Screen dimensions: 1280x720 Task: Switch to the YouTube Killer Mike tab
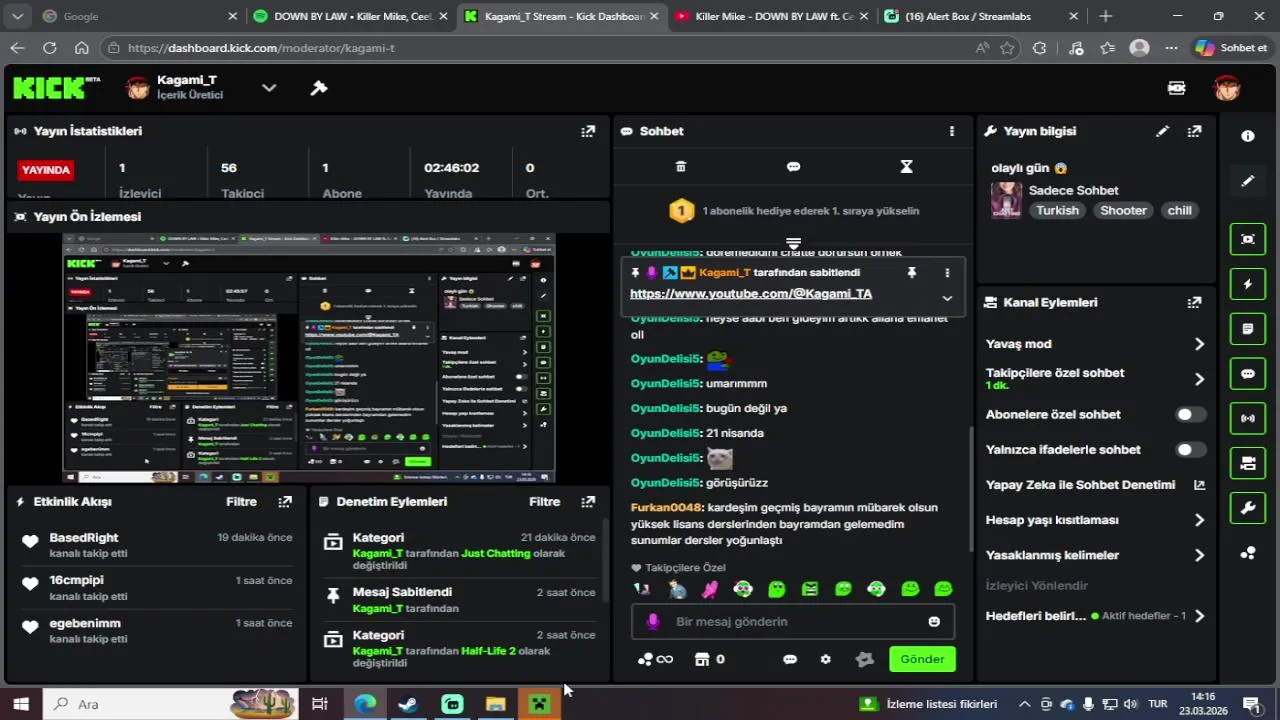771,16
